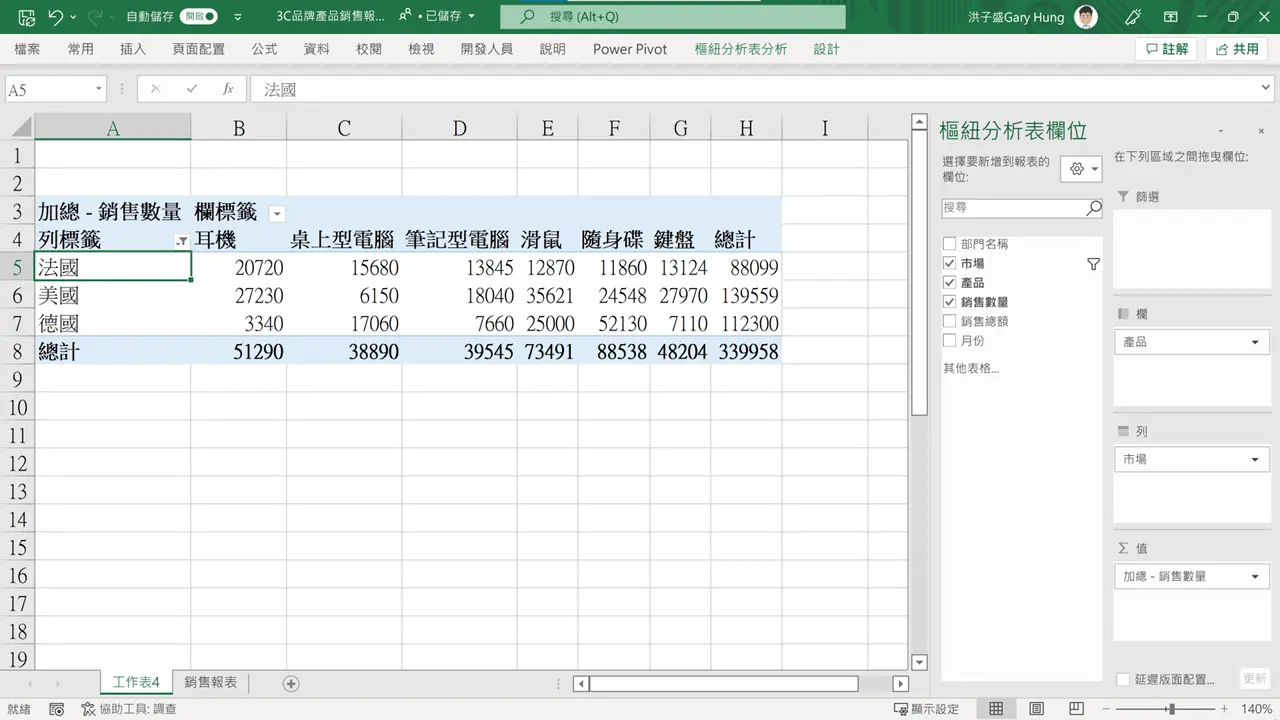Screen dimensions: 1280x720
Task: Click the macro recording icon in status bar
Action: click(57, 709)
